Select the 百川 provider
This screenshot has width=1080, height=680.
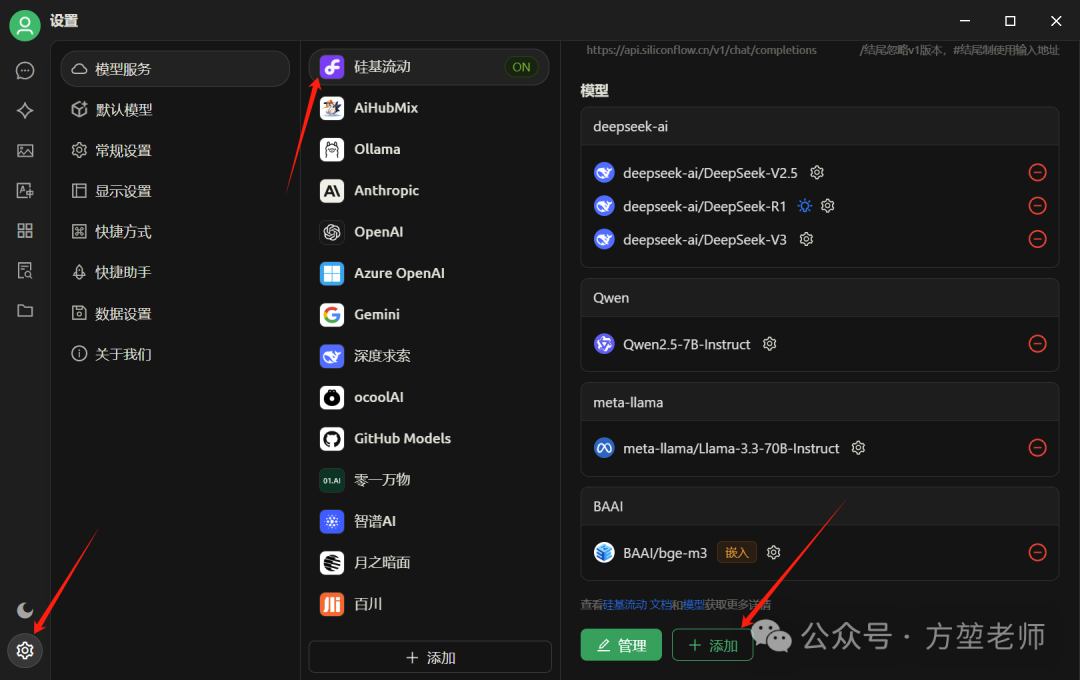(x=429, y=604)
